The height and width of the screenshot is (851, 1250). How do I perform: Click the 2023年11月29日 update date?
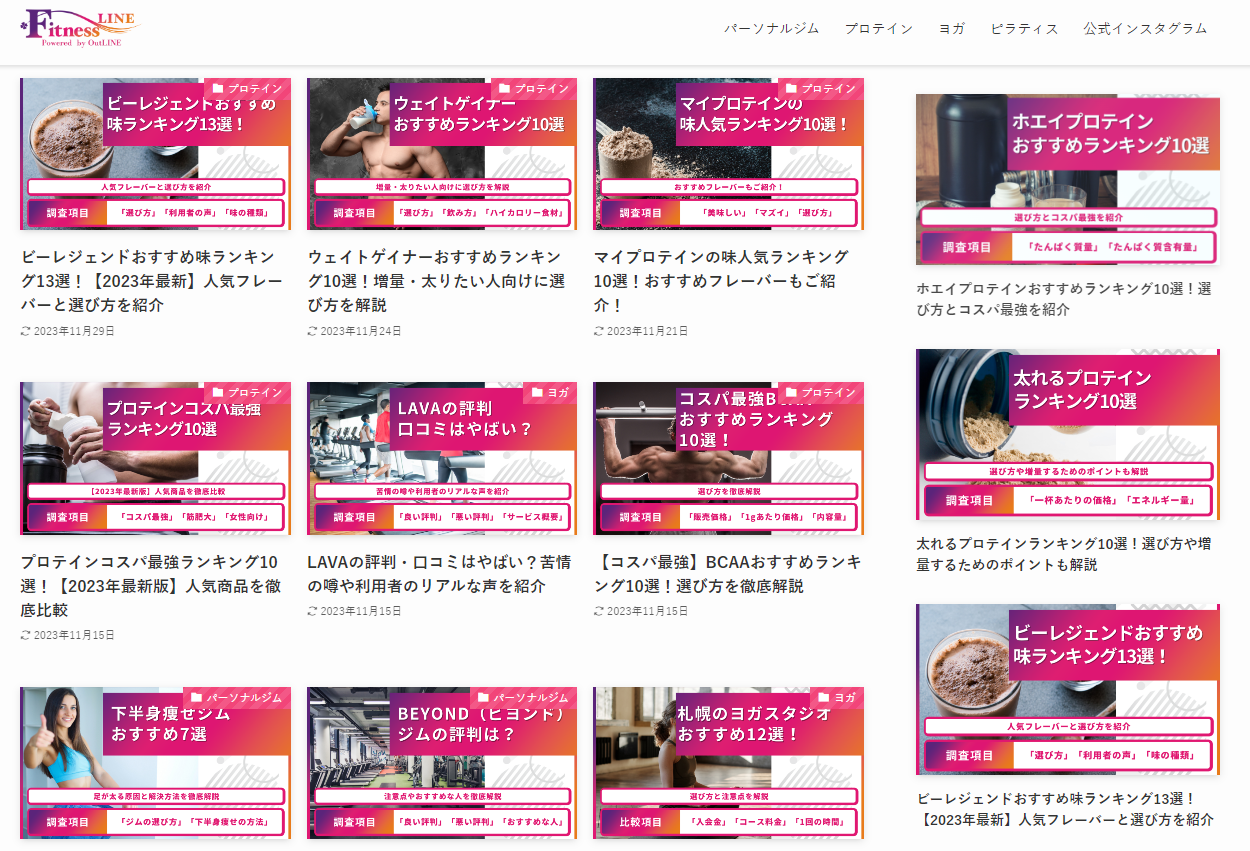pyautogui.click(x=68, y=331)
